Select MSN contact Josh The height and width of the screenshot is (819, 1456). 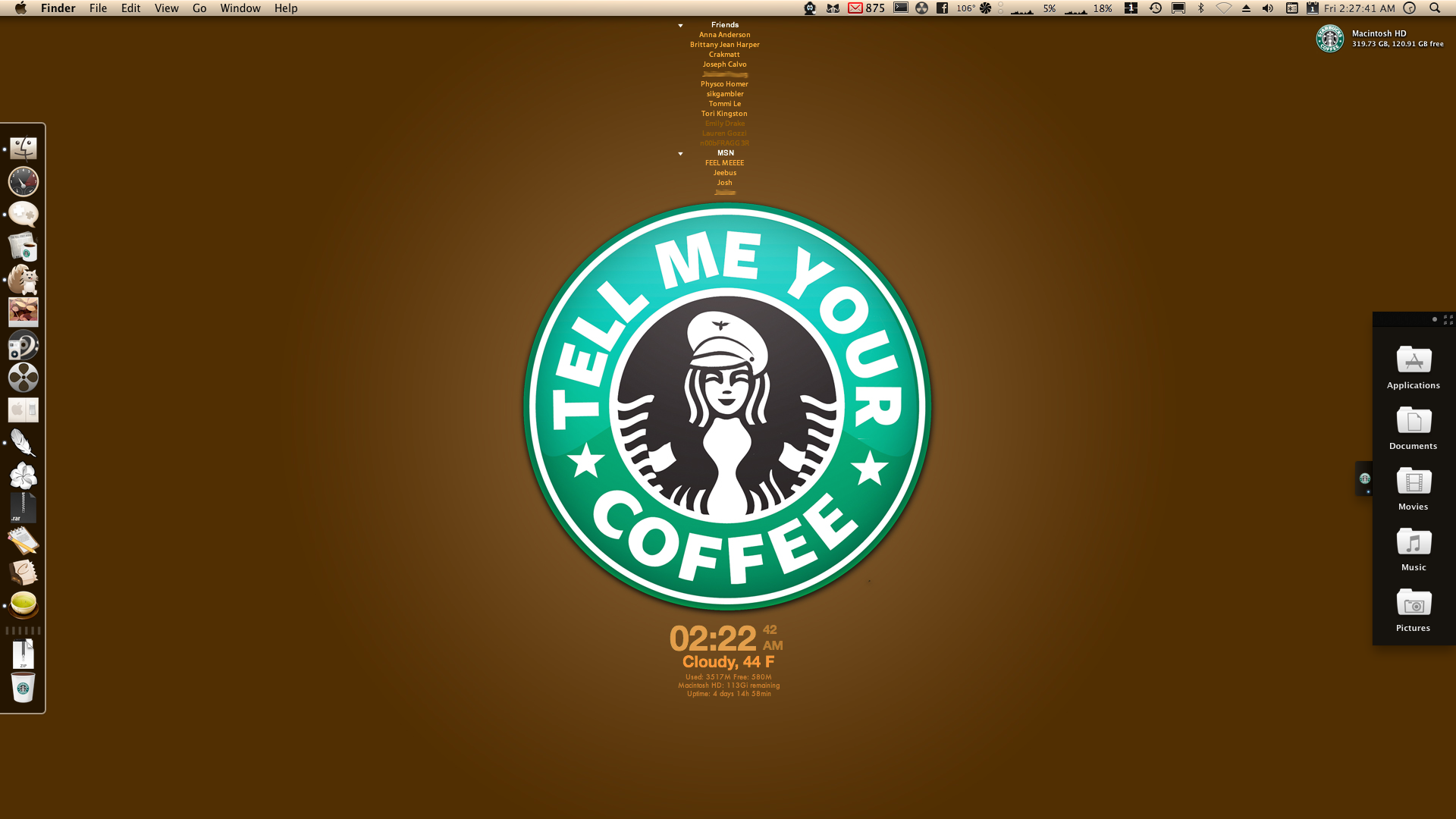click(x=724, y=183)
